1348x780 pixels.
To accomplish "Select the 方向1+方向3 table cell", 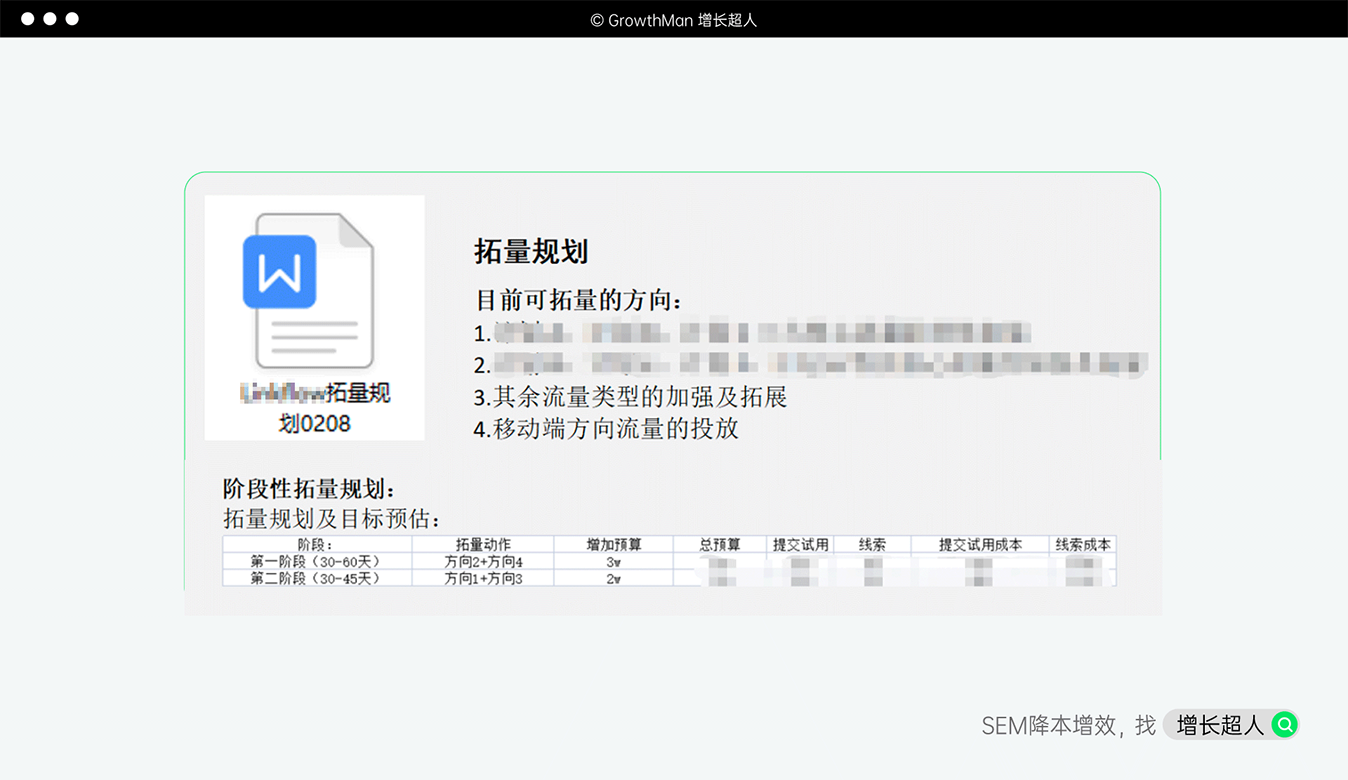I will 483,578.
